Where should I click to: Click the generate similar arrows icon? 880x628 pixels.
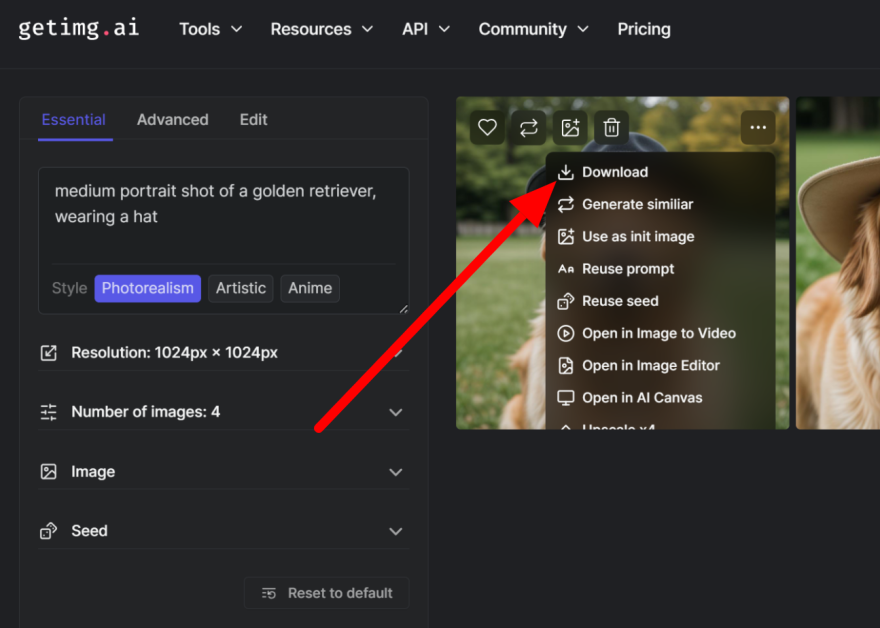coord(528,128)
